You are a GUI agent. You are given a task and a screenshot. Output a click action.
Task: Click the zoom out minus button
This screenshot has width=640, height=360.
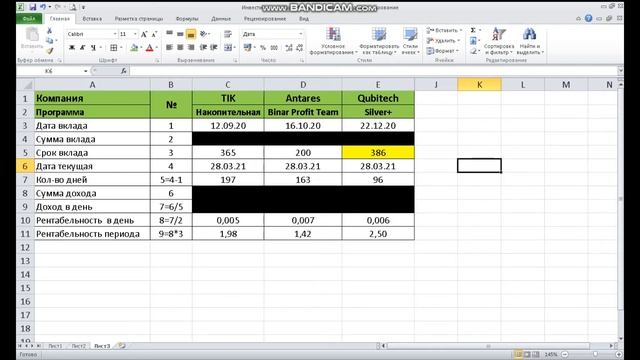(565, 354)
